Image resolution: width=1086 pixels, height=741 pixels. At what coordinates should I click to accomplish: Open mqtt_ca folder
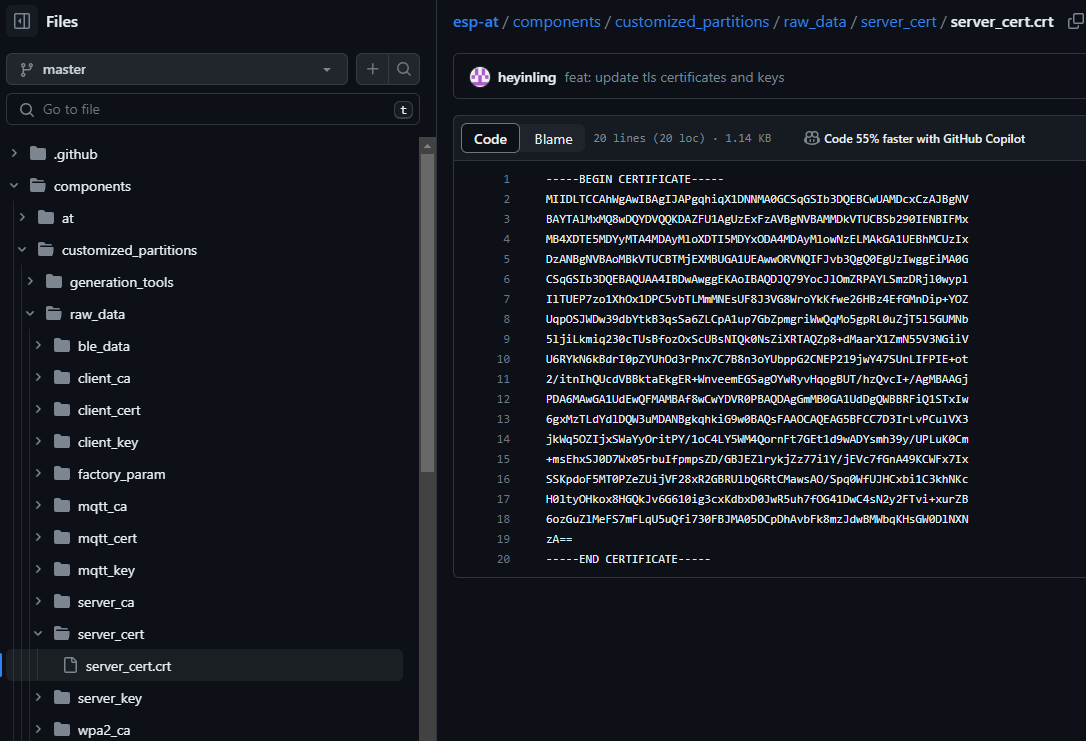tap(102, 506)
